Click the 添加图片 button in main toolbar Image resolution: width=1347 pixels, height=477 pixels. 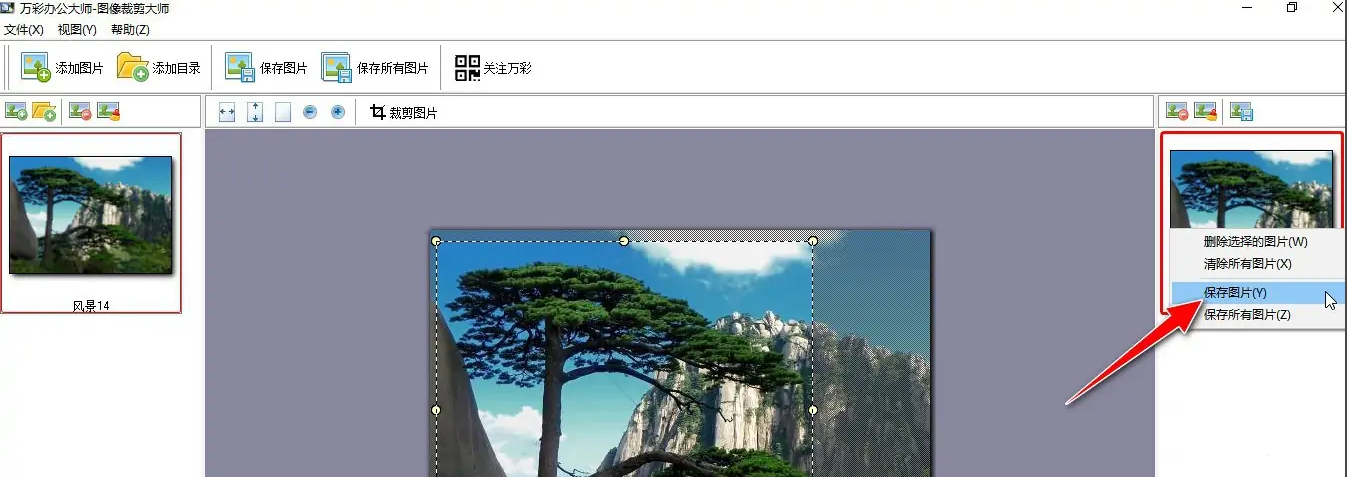[x=62, y=68]
